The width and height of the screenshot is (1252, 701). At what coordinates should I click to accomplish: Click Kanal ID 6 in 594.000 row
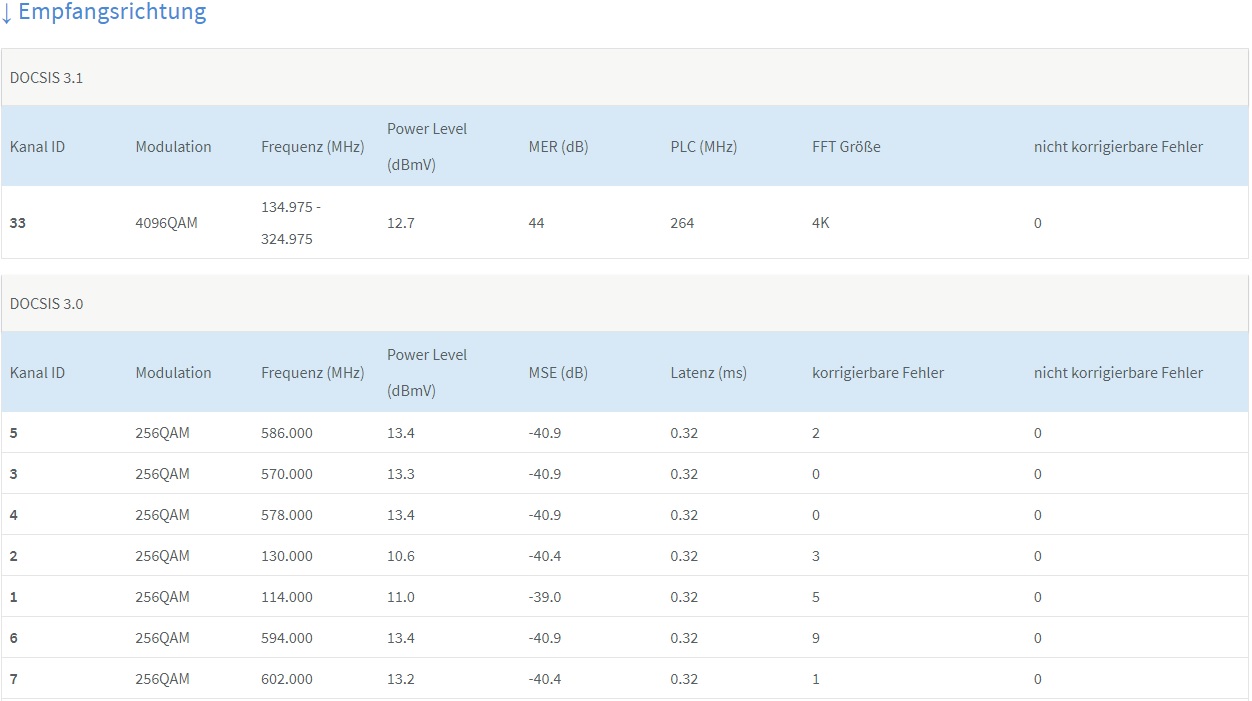(14, 638)
